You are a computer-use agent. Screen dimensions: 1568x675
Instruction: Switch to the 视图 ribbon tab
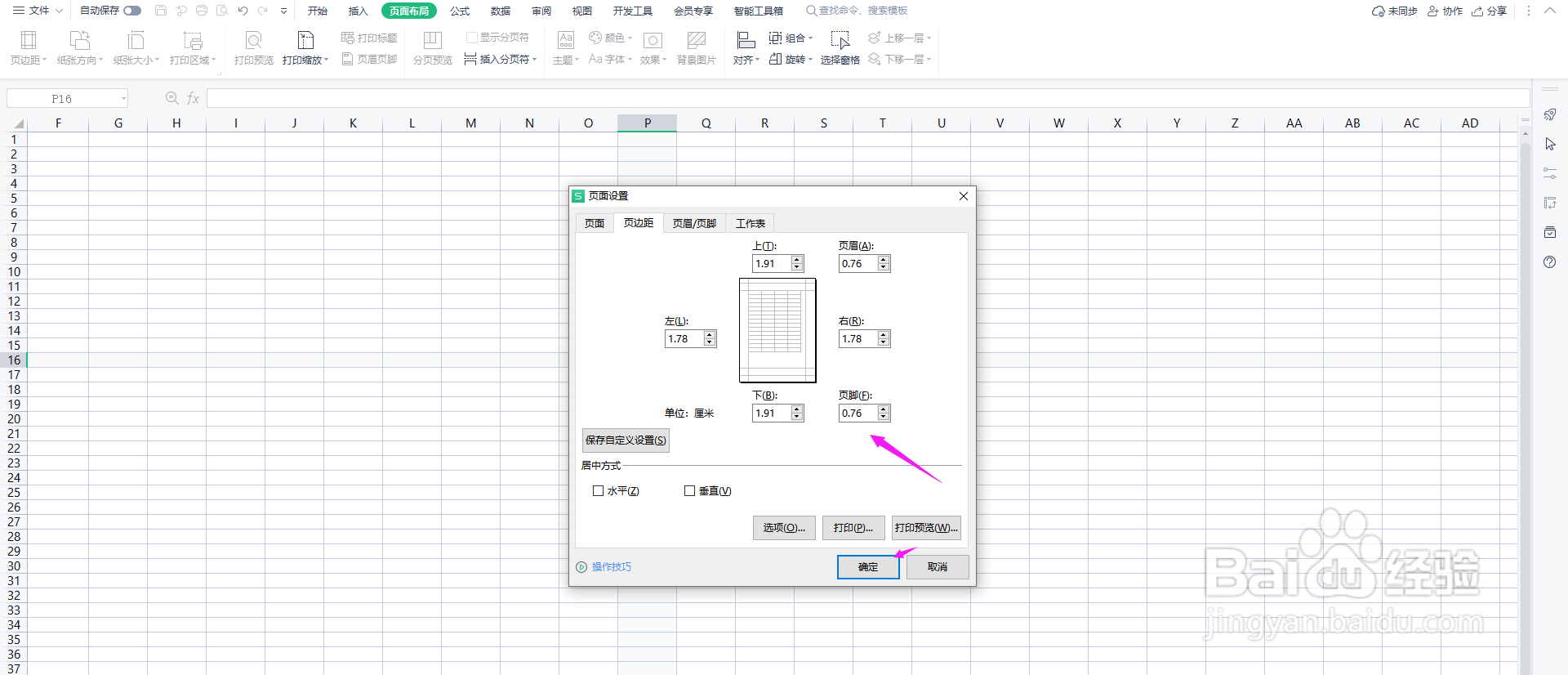582,11
